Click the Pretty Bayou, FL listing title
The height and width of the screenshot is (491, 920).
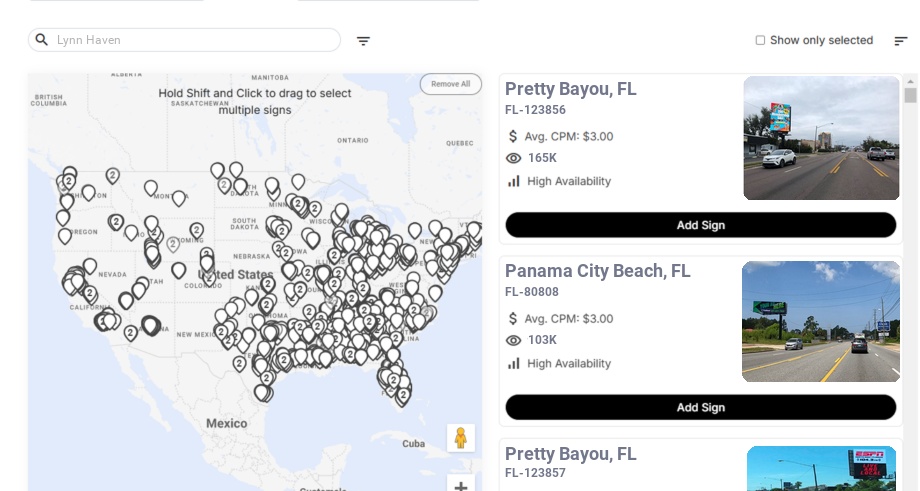click(570, 89)
